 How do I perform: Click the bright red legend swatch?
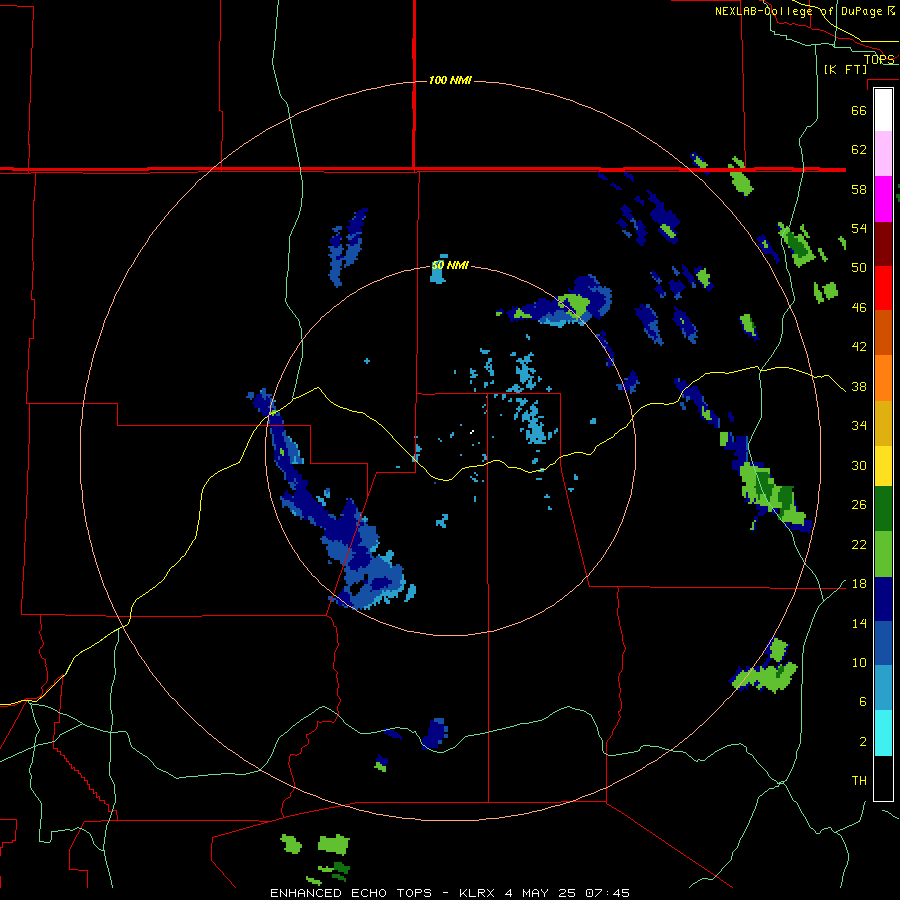click(883, 288)
